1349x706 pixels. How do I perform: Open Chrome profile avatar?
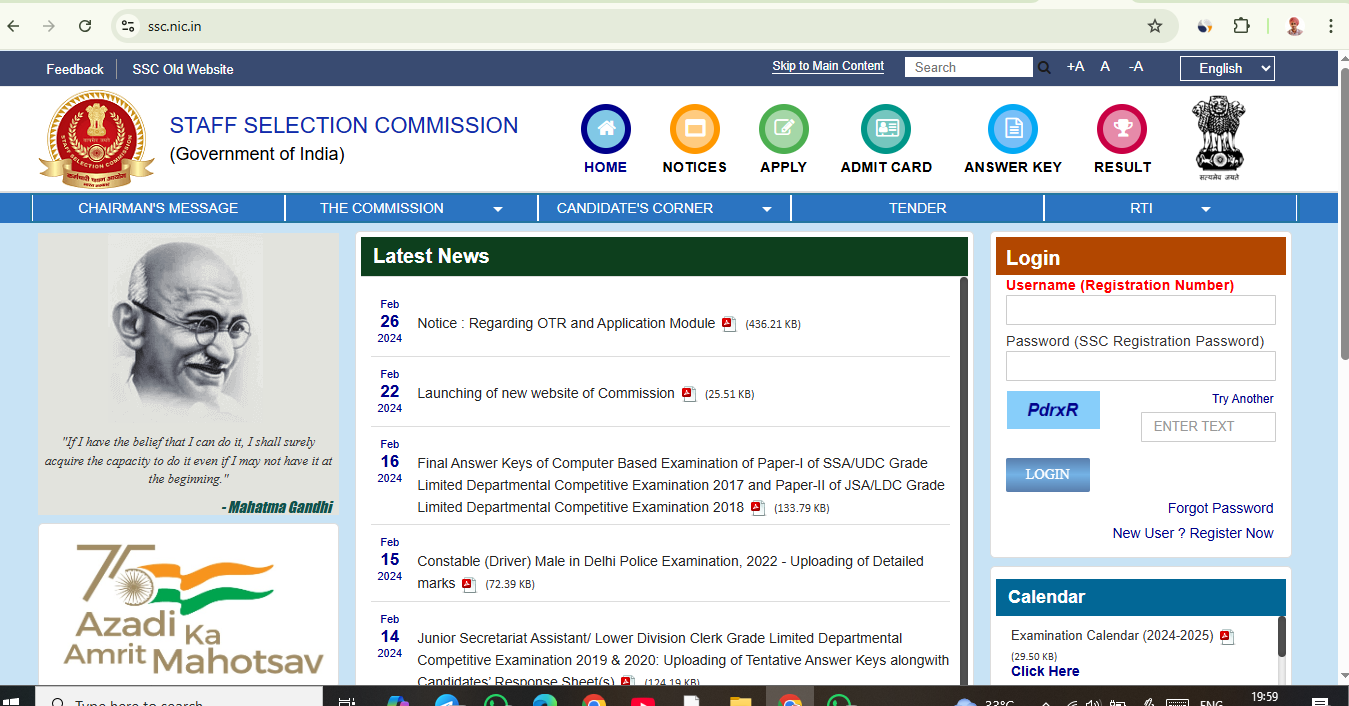[1294, 26]
